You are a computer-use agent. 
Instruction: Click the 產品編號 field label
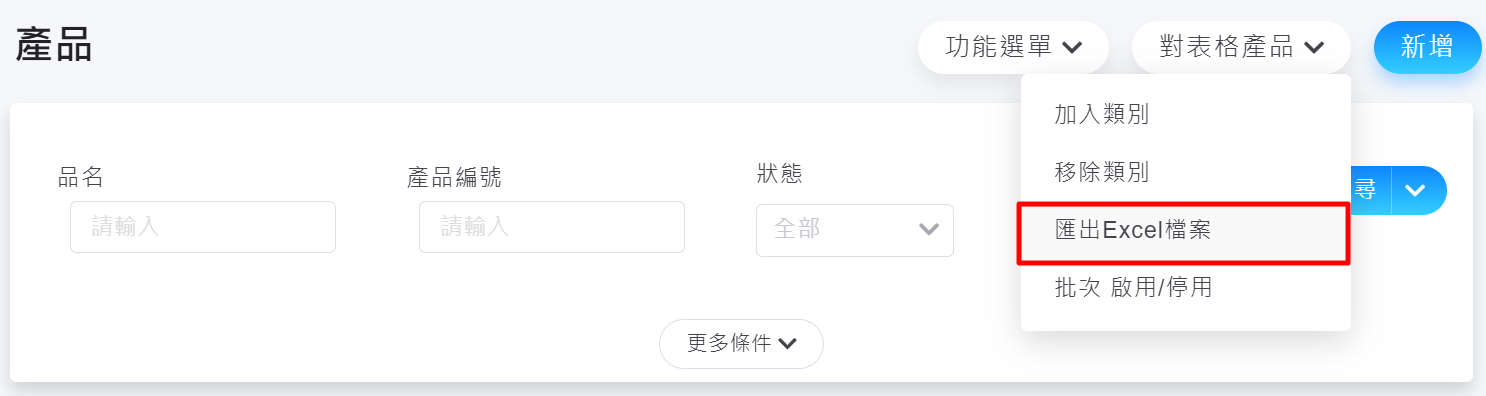pyautogui.click(x=454, y=178)
